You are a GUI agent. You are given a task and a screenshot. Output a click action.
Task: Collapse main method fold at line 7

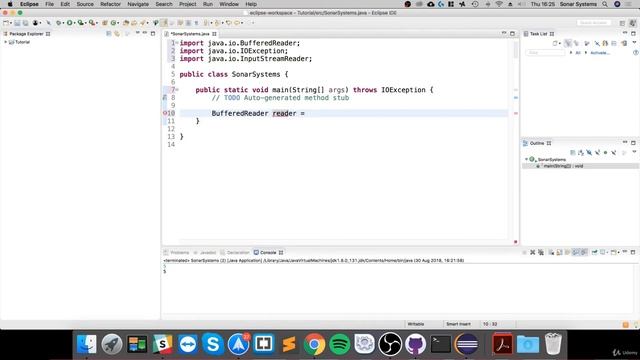pos(177,89)
